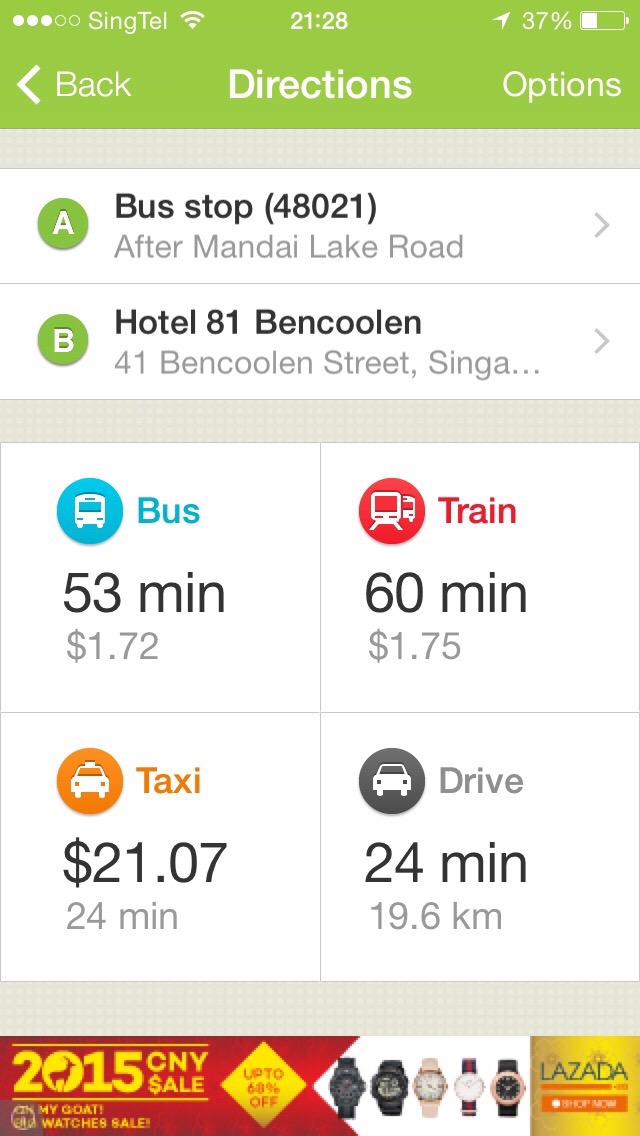Image resolution: width=640 pixels, height=1136 pixels.
Task: Expand Bus stop (48021) chevron
Action: pos(601,226)
